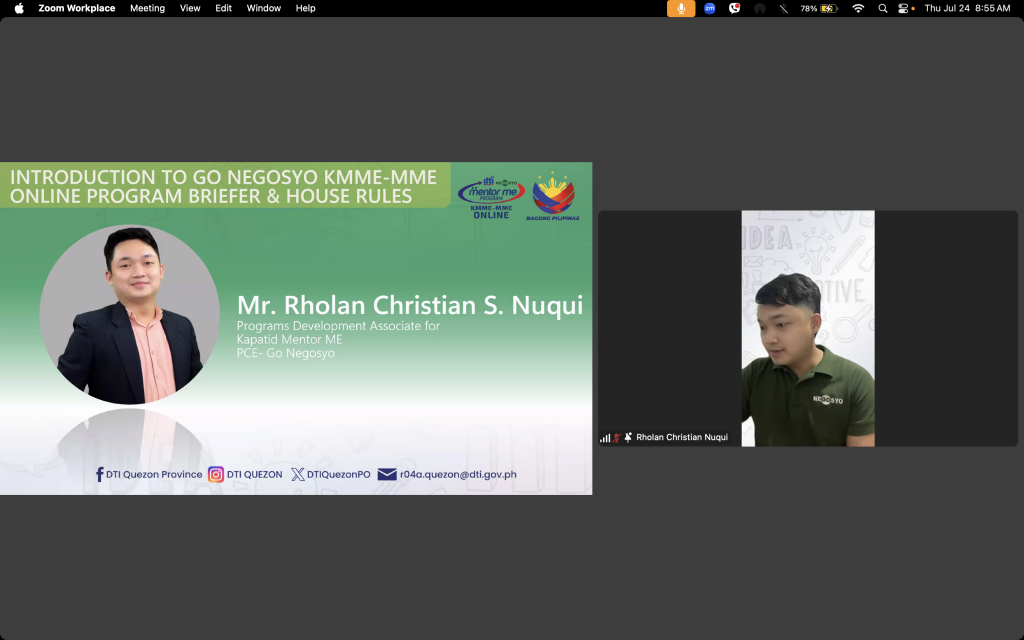Image resolution: width=1024 pixels, height=640 pixels.
Task: Click the name label Rholan Christian Nuqui
Action: click(682, 438)
